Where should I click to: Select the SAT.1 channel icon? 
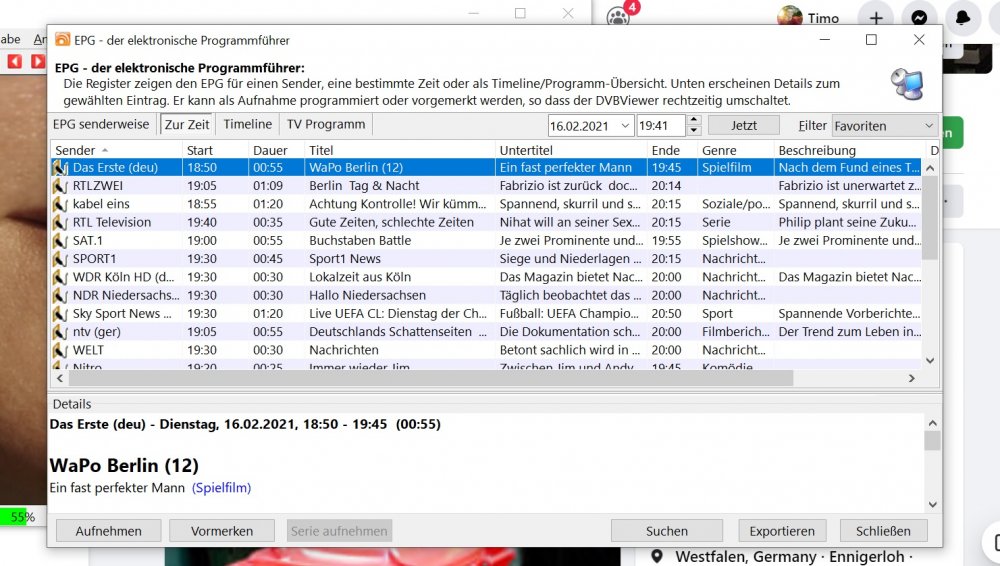(60, 241)
